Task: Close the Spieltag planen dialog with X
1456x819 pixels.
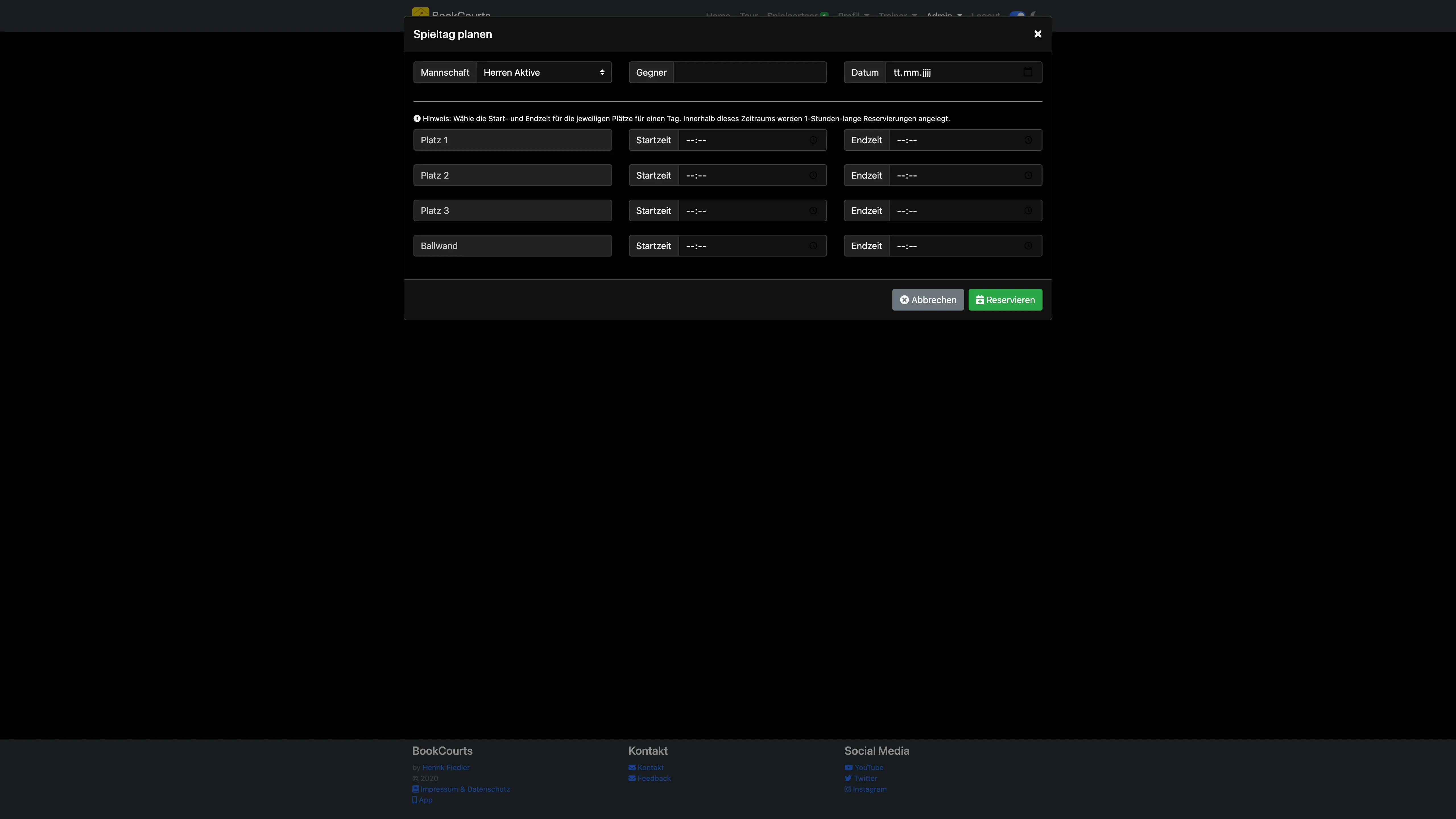Action: pos(1037,34)
